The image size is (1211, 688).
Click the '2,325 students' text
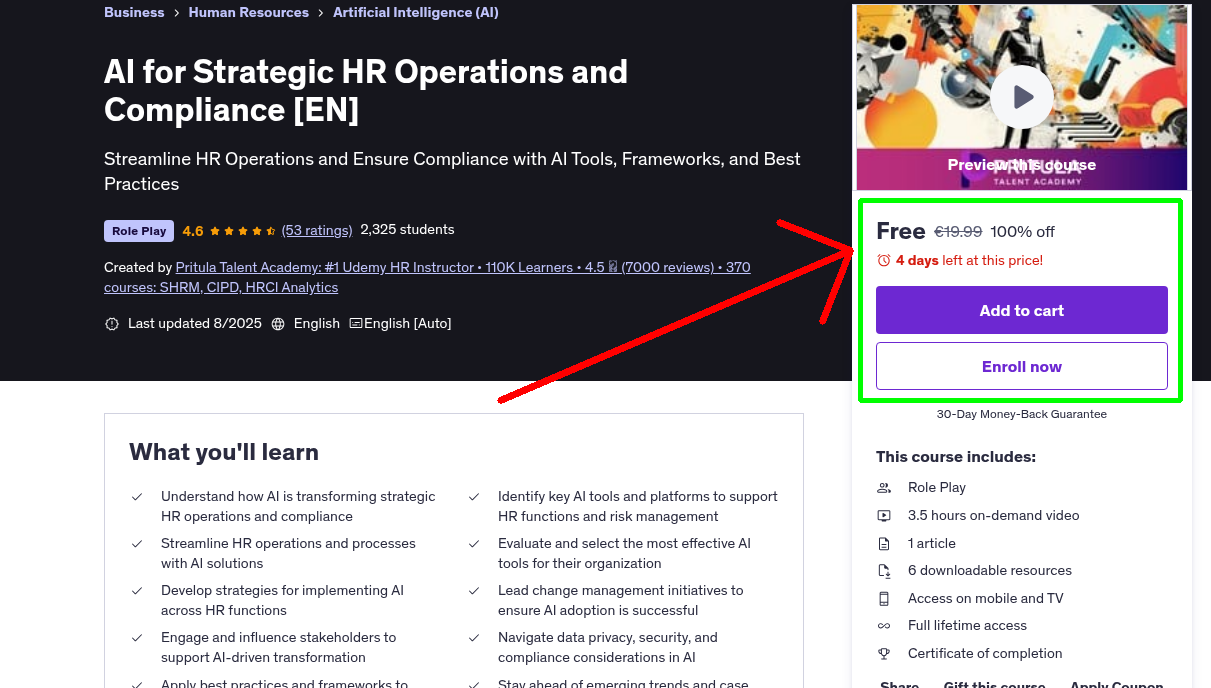point(407,229)
